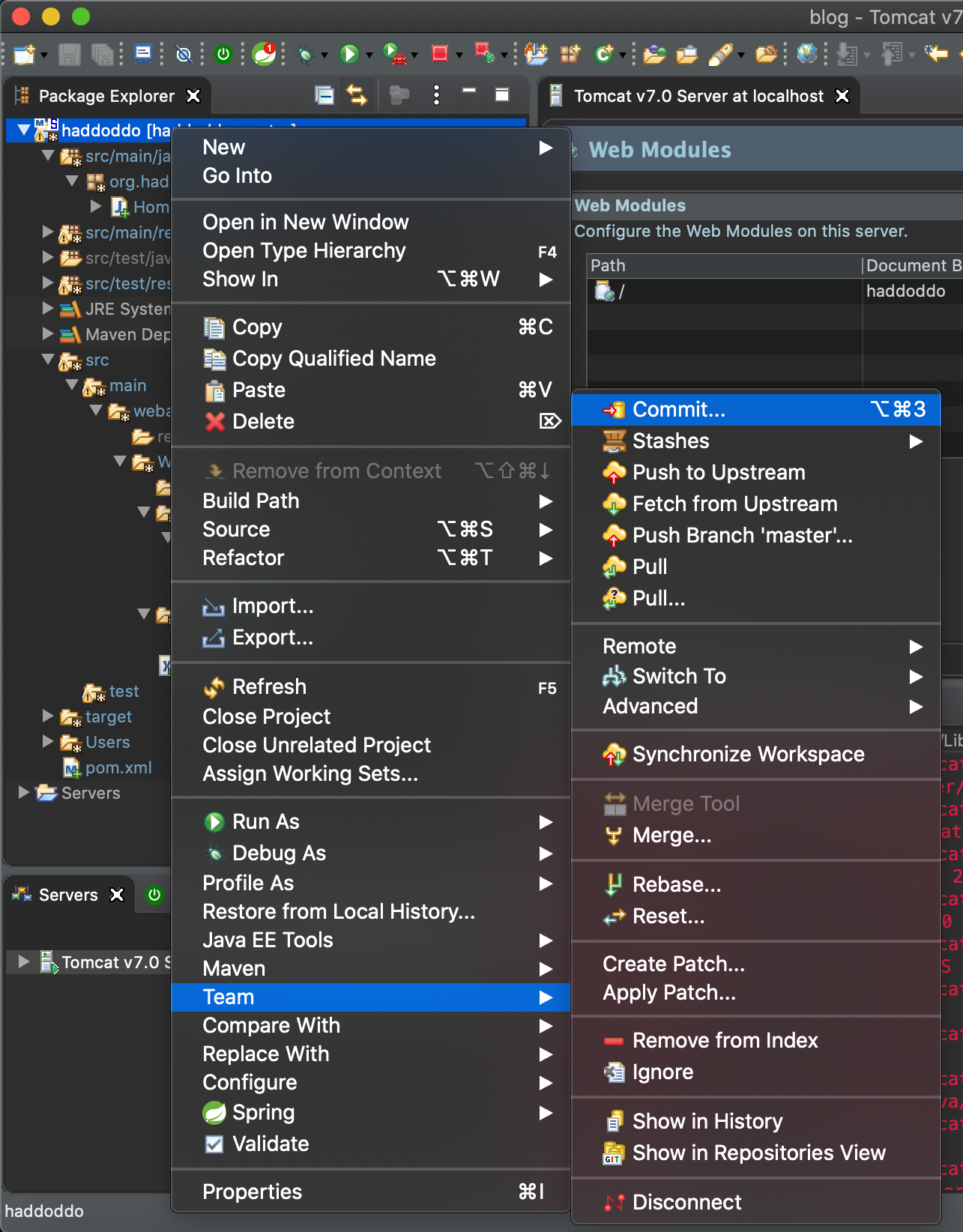This screenshot has width=963, height=1232.
Task: Select Fetch from Upstream
Action: coord(755,504)
